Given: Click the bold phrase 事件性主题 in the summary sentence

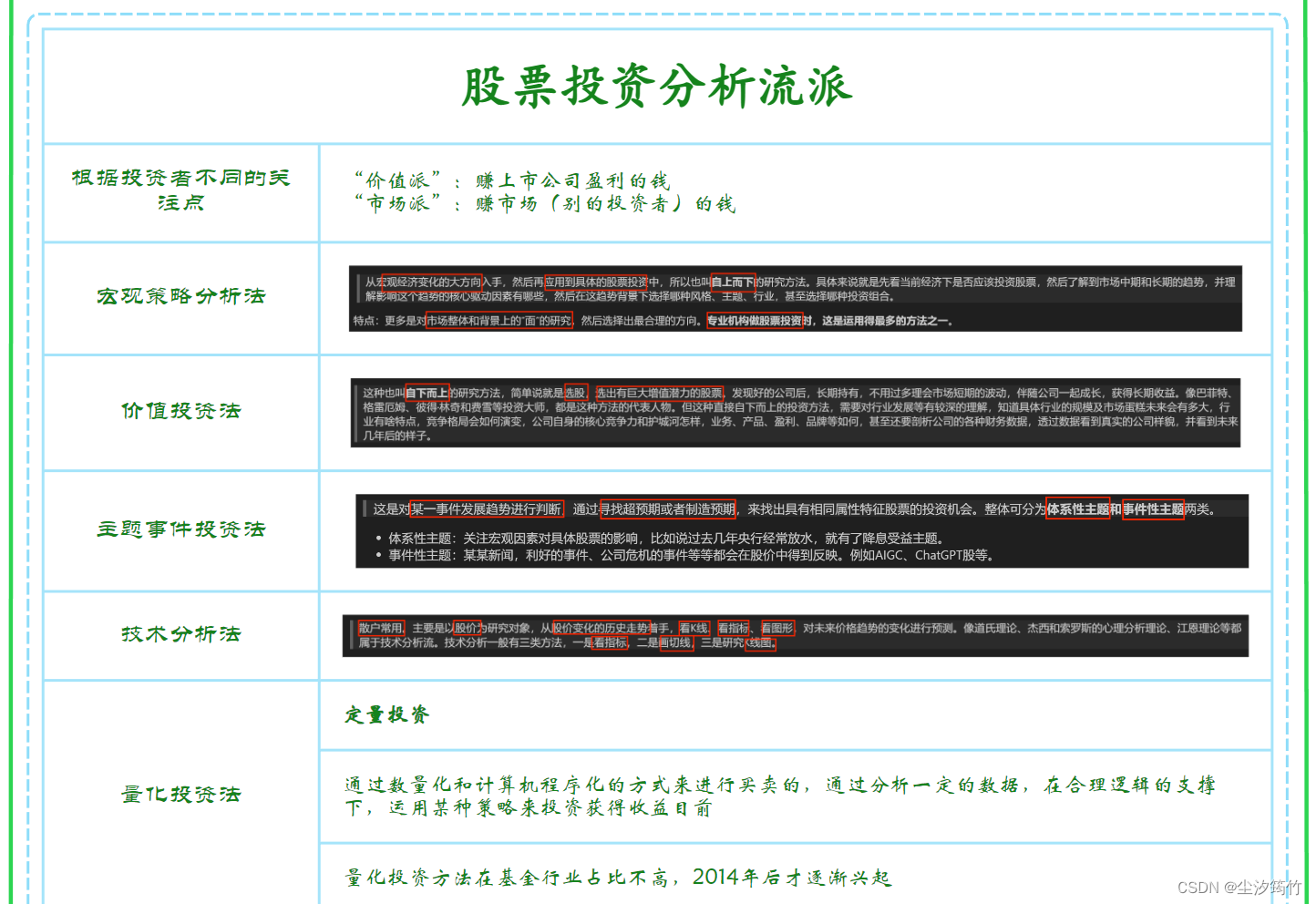Looking at the screenshot, I should coord(1153,509).
